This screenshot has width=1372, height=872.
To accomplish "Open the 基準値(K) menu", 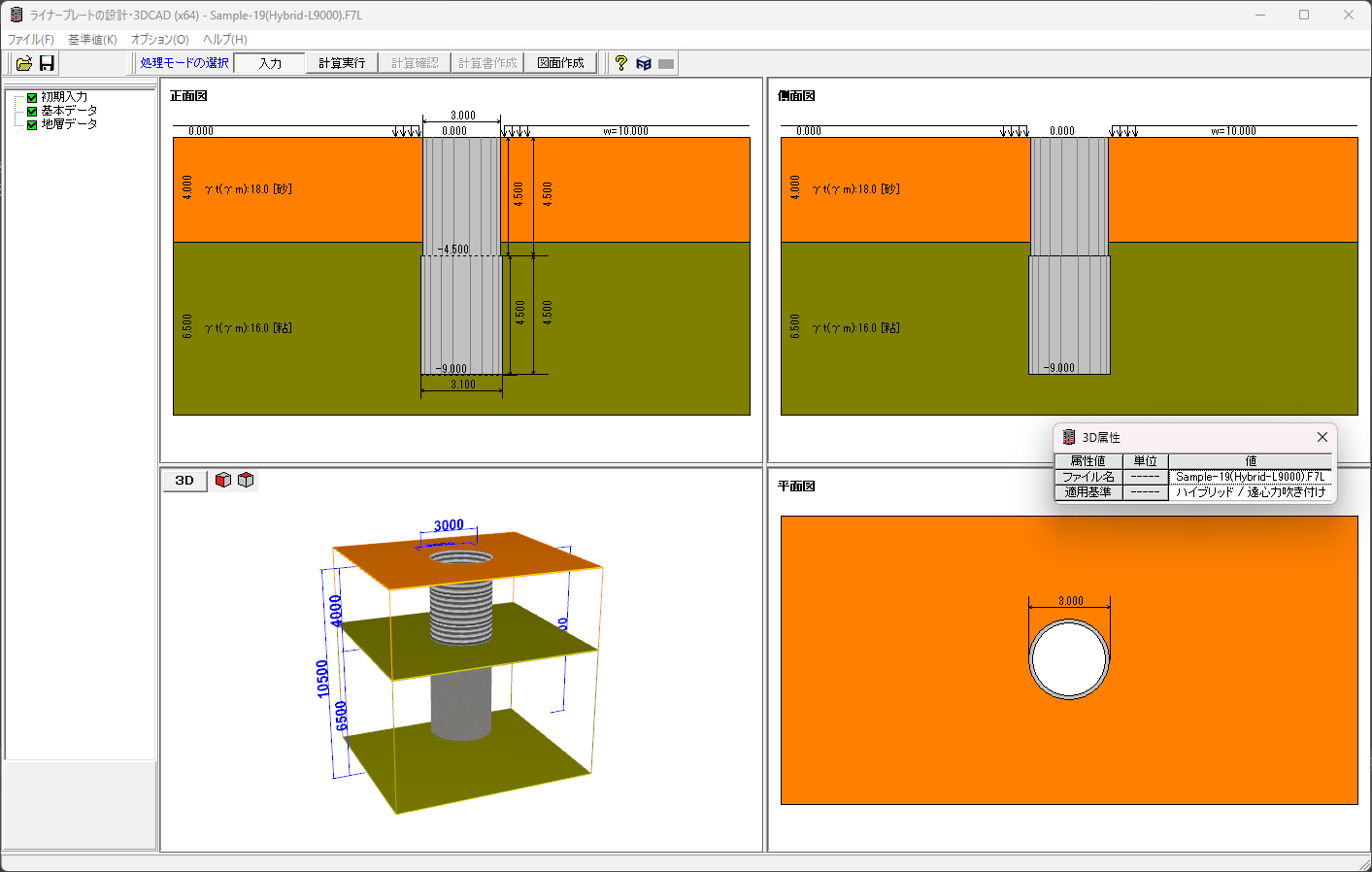I will (x=92, y=40).
